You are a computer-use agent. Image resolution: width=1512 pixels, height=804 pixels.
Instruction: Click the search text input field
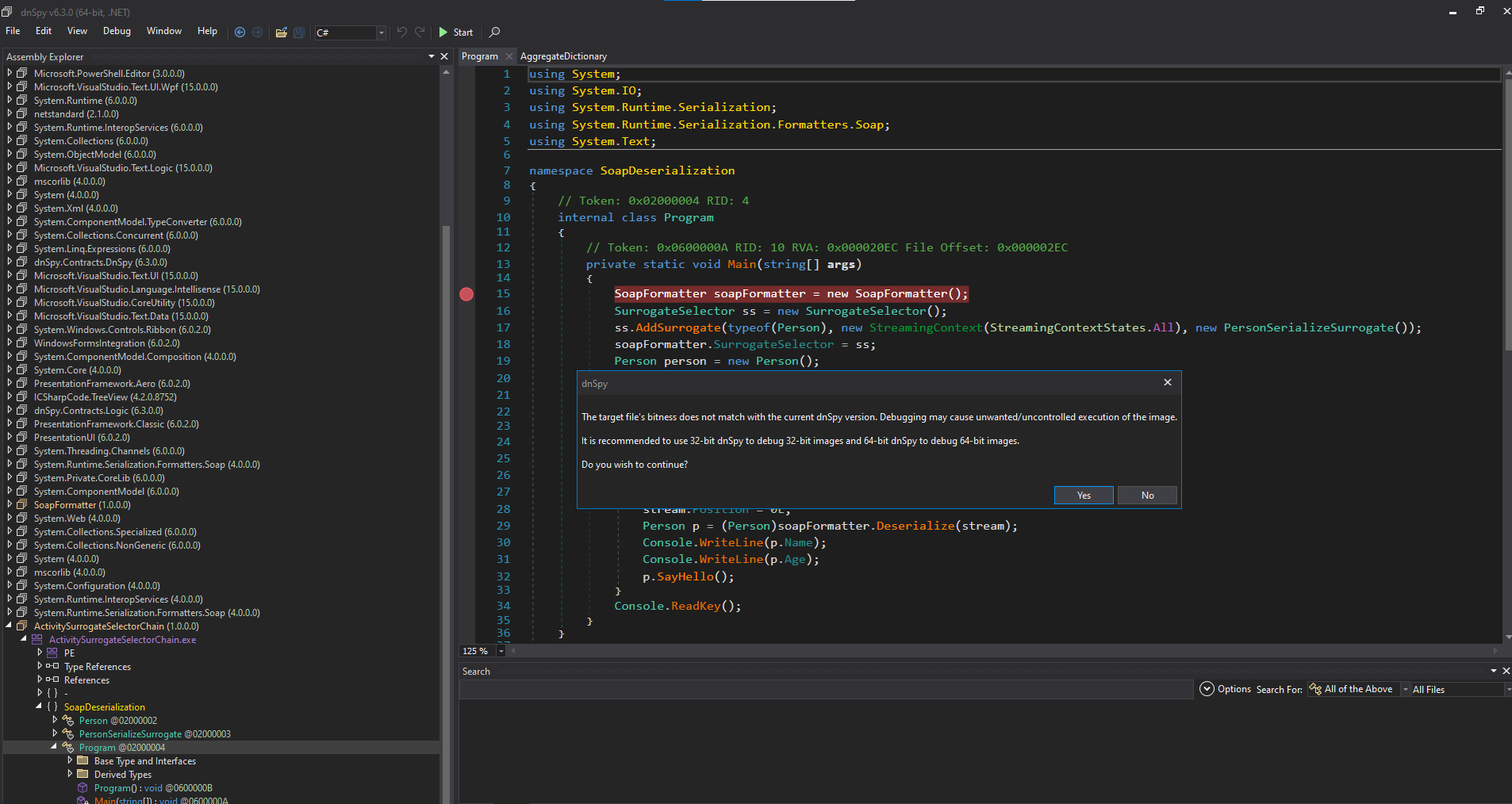pyautogui.click(x=826, y=690)
